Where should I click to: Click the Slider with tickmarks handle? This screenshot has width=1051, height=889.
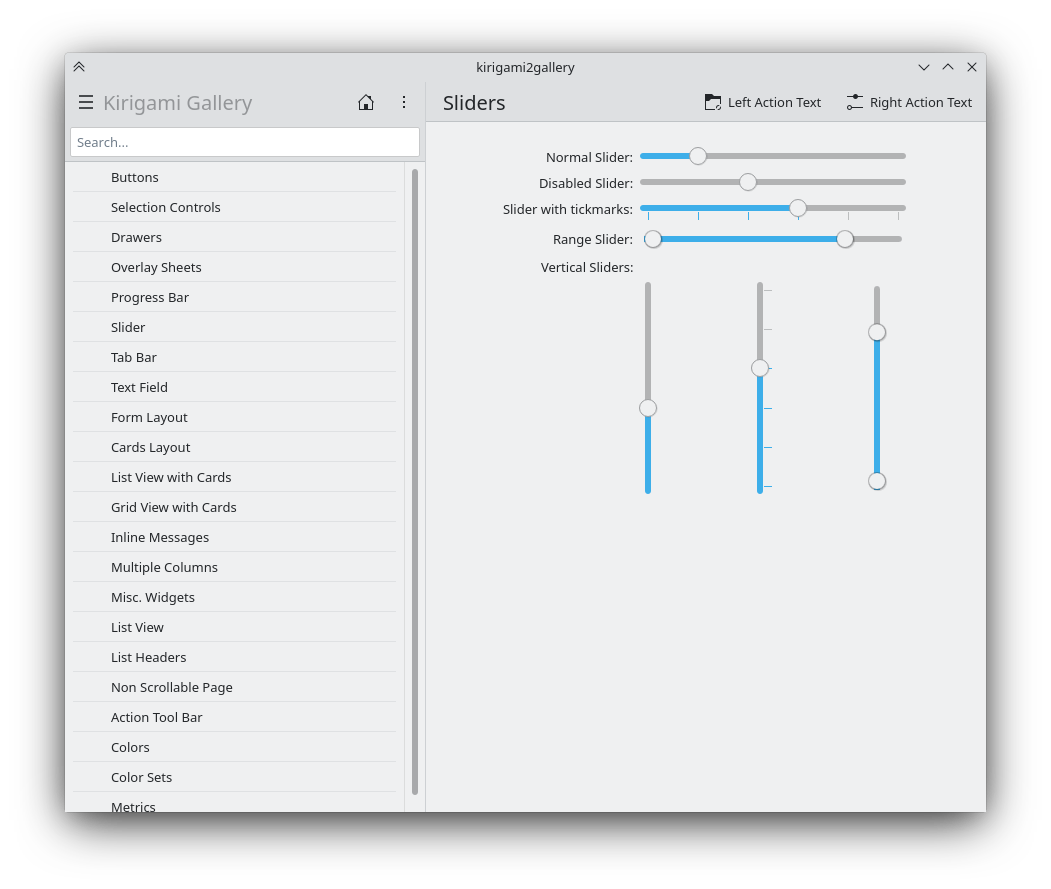click(798, 208)
